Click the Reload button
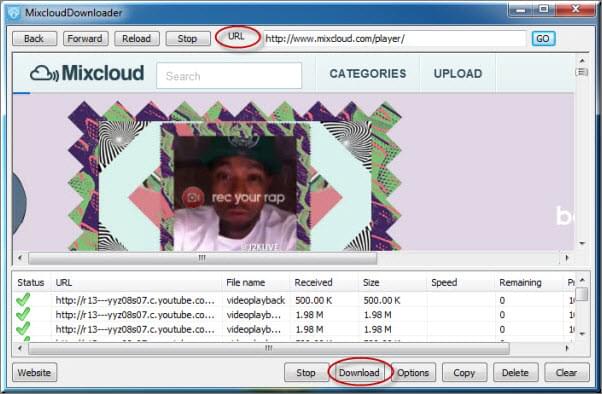 pyautogui.click(x=136, y=38)
